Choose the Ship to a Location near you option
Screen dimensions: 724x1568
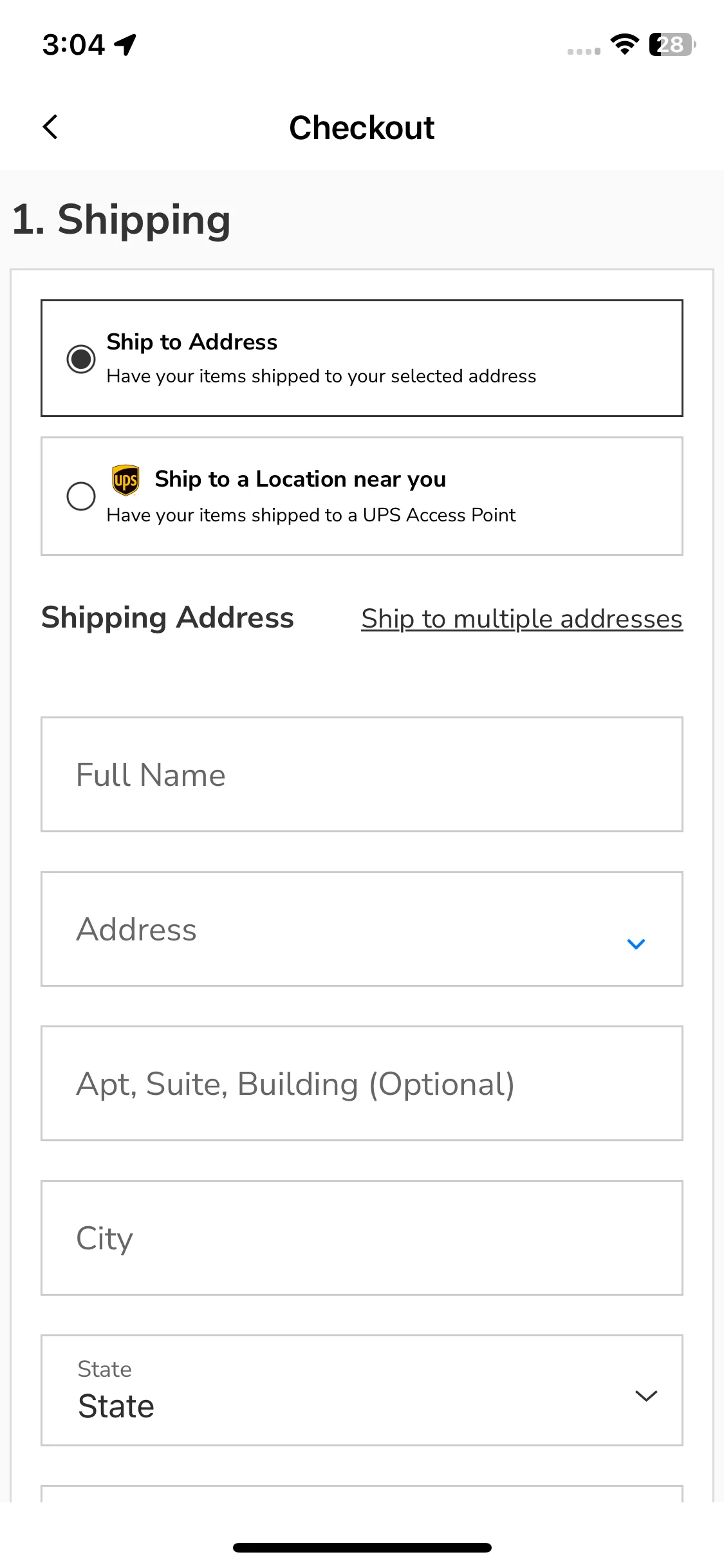[362, 496]
